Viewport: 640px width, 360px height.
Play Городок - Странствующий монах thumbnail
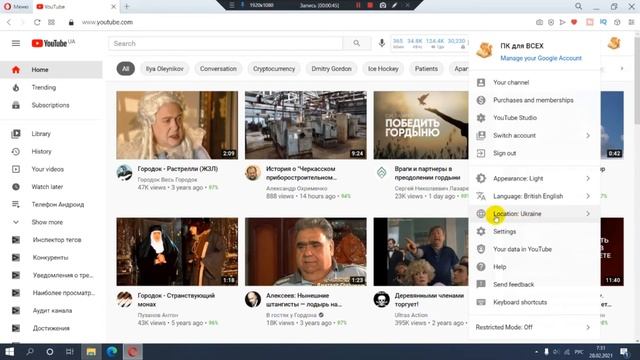tap(177, 251)
